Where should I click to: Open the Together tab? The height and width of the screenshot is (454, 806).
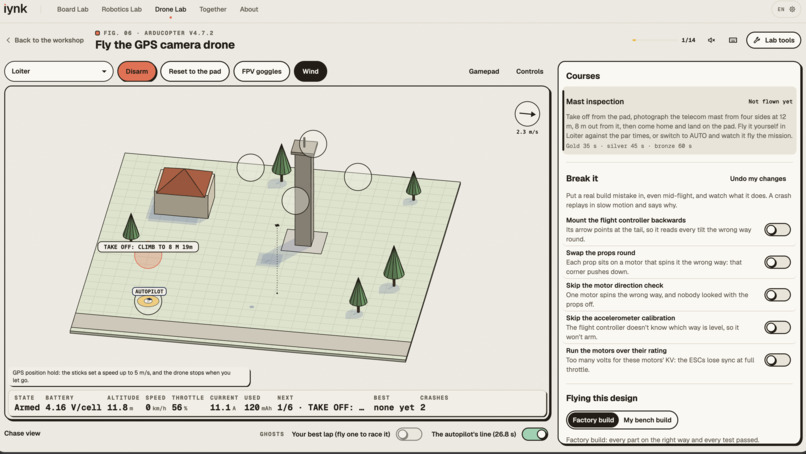(x=213, y=9)
